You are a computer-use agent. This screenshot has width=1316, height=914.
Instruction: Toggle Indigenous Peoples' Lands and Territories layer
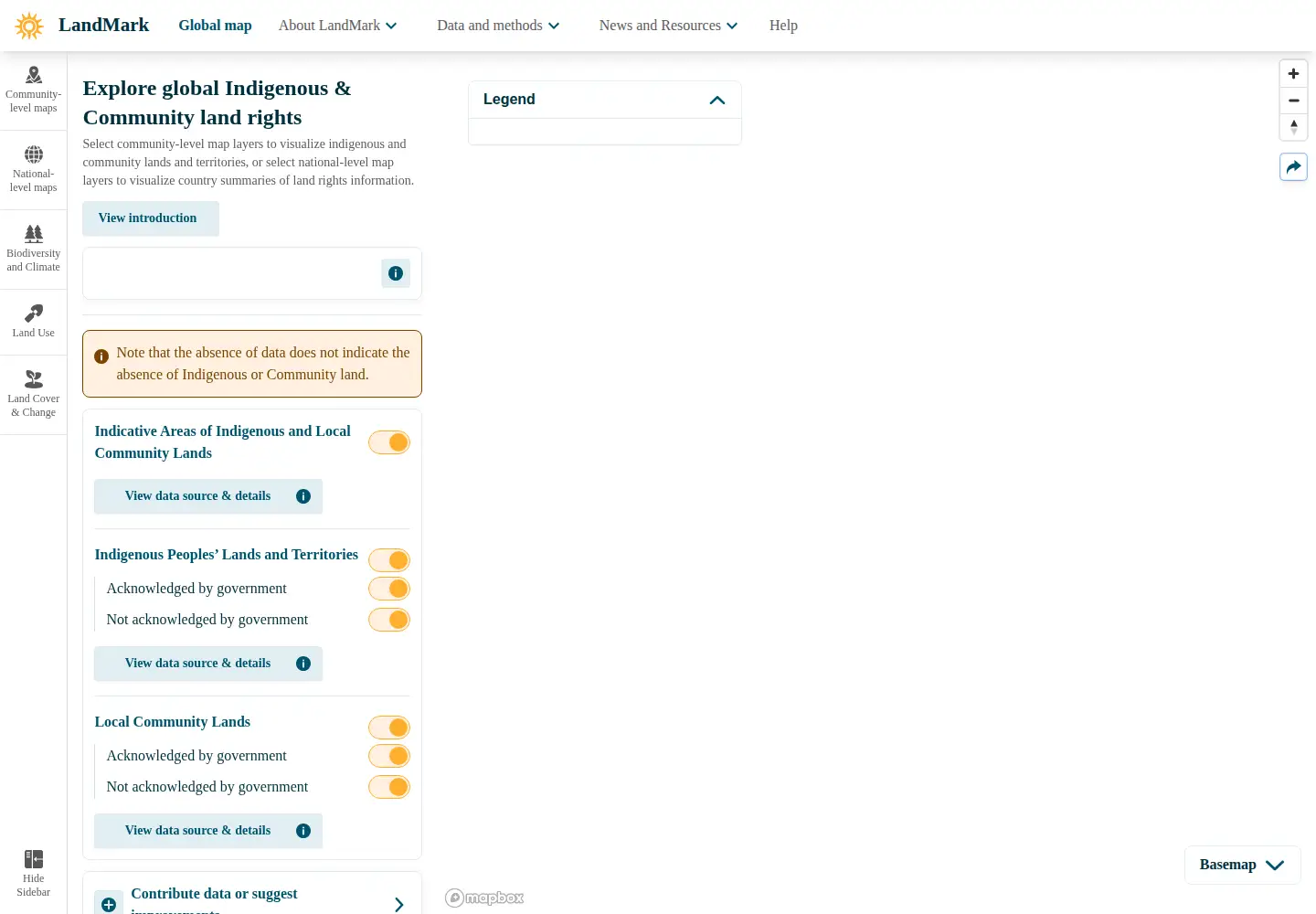coord(389,560)
